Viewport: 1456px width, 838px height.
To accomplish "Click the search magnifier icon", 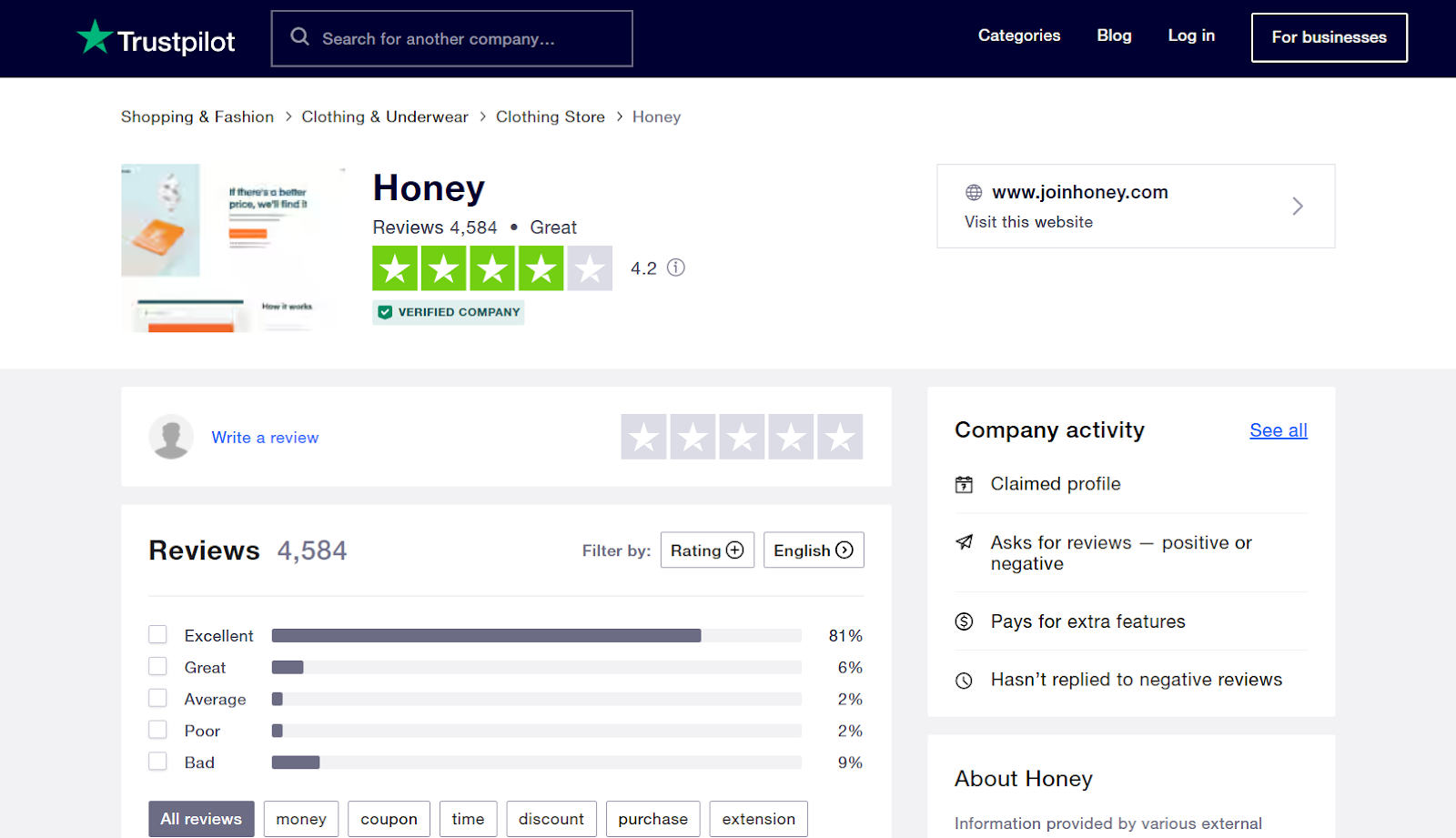I will [x=299, y=37].
